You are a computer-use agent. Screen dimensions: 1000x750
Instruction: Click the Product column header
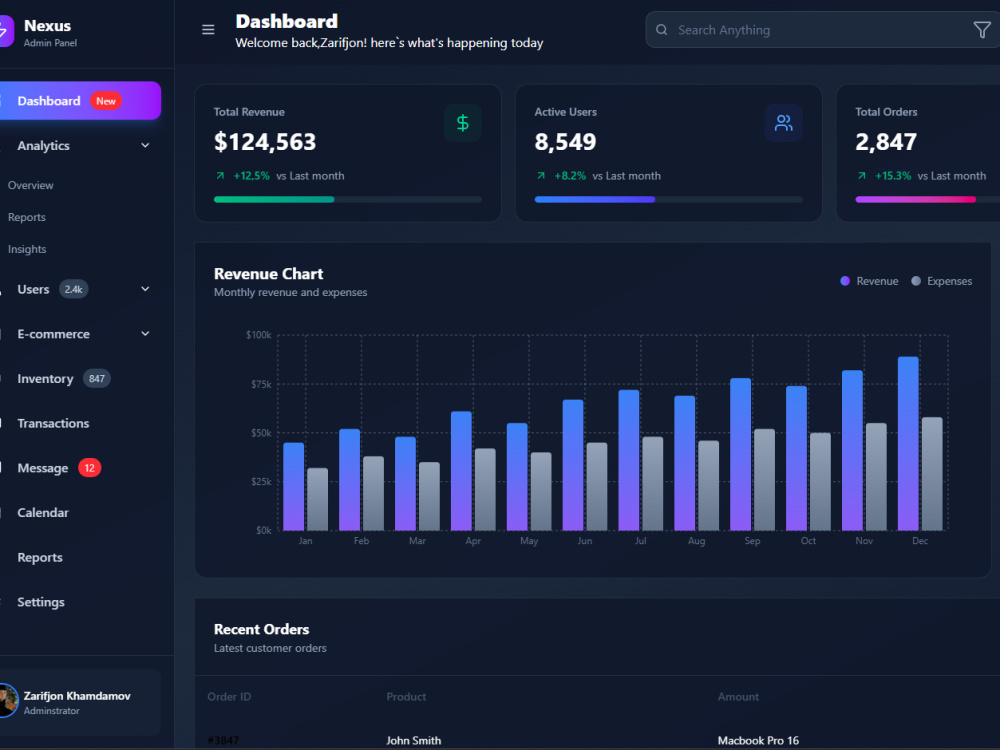coord(406,697)
